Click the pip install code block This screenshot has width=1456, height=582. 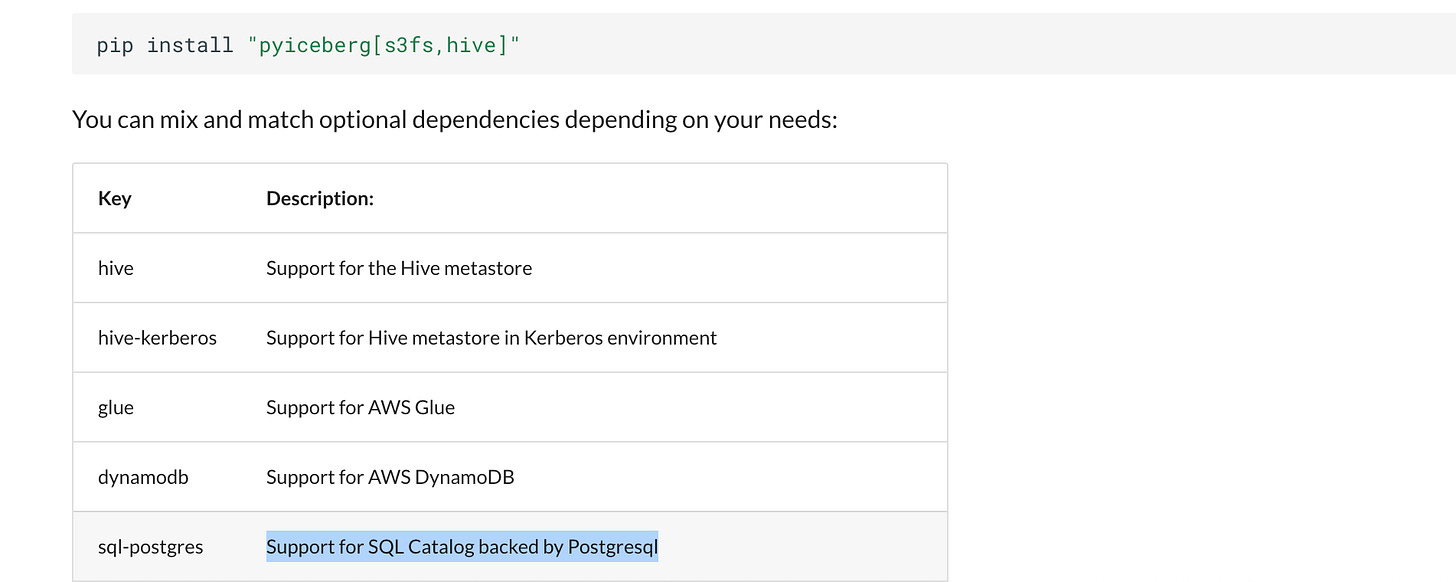click(x=764, y=45)
